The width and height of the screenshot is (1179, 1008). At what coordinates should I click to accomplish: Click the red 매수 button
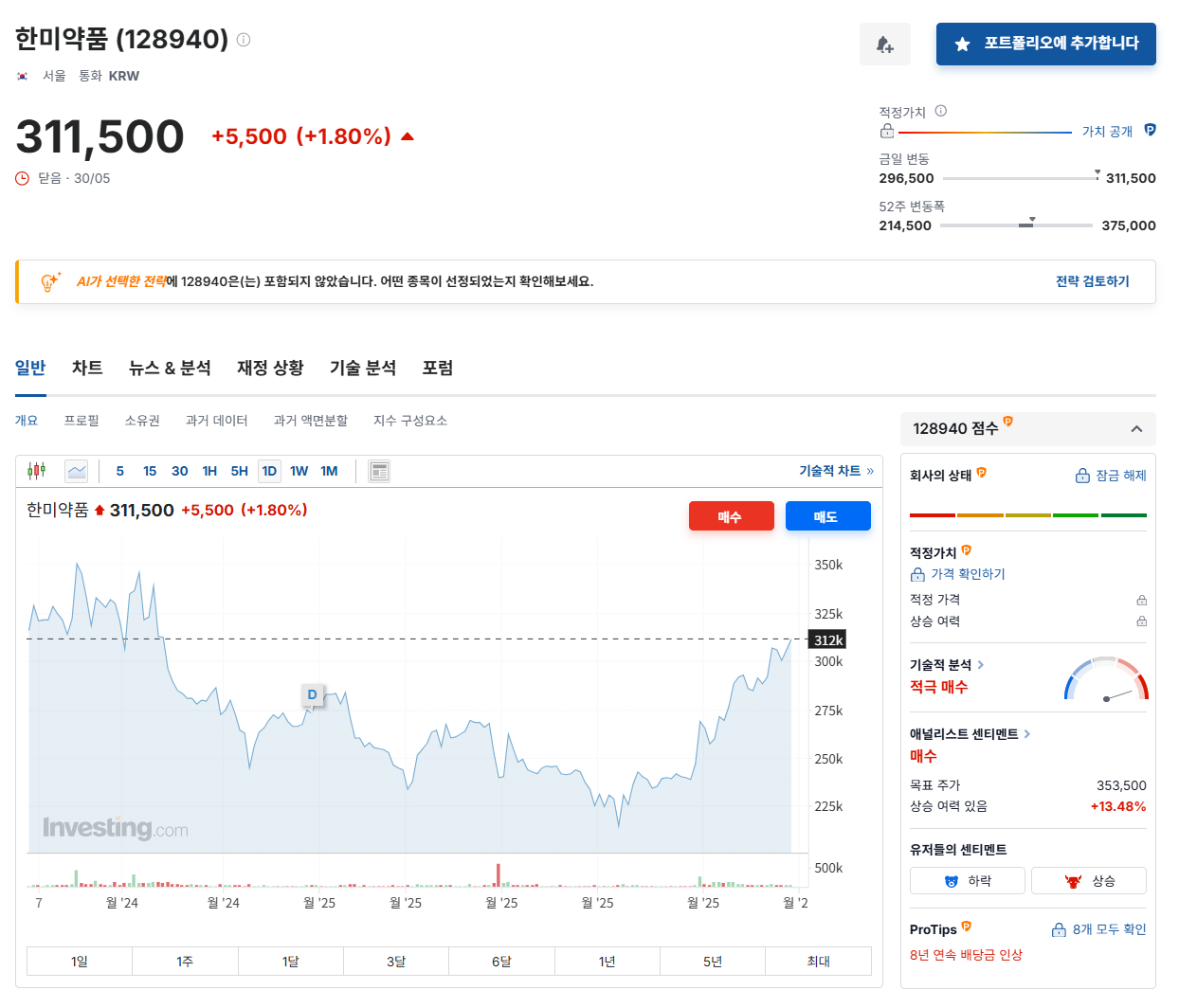point(732,516)
